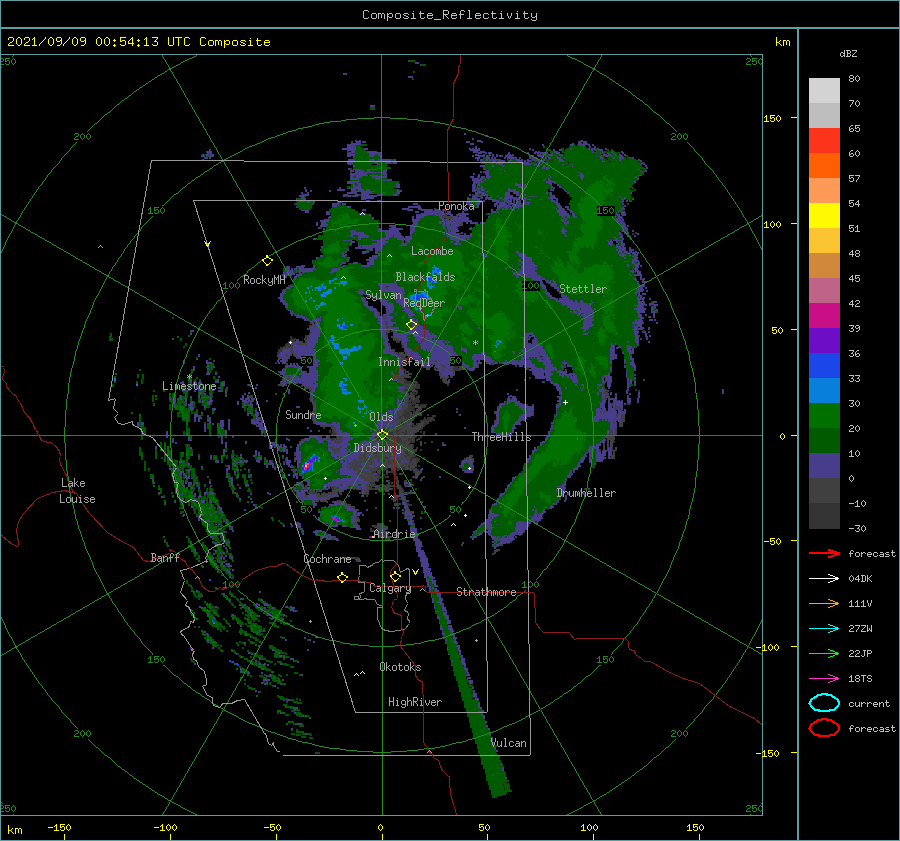Click the Strathmore town label
The width and height of the screenshot is (900, 841).
pyautogui.click(x=486, y=592)
